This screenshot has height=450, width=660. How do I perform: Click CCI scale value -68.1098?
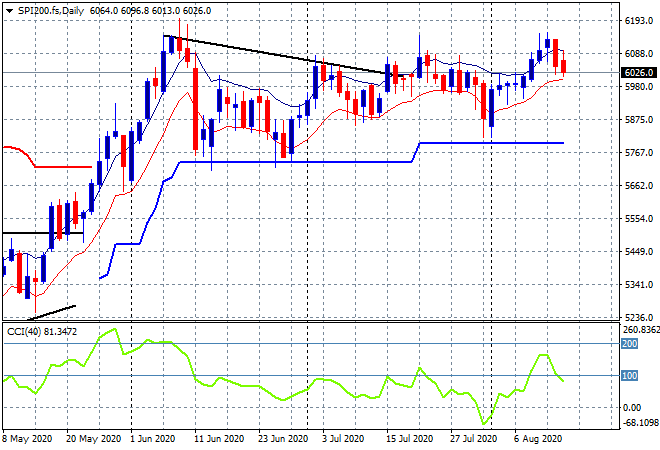pos(641,422)
